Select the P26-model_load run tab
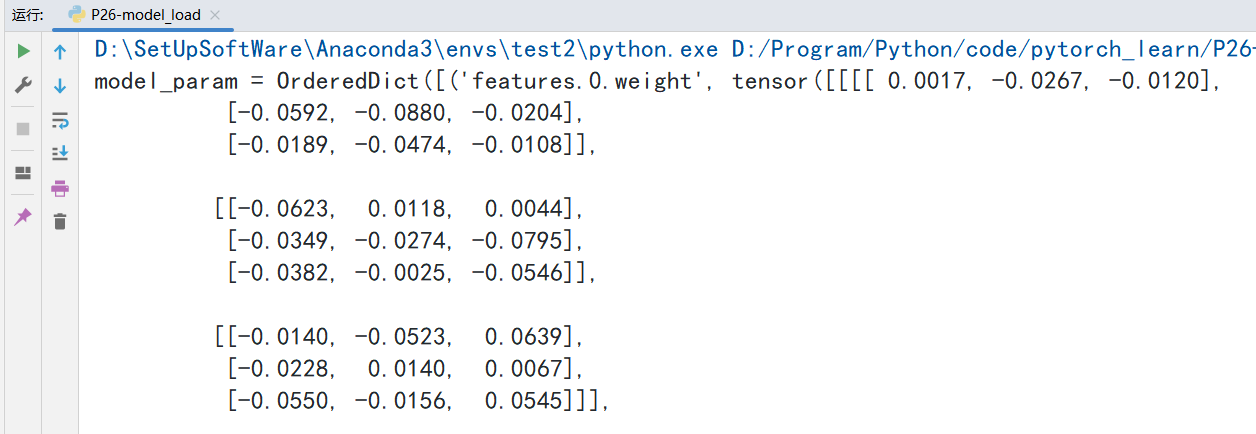The image size is (1256, 434). (145, 15)
